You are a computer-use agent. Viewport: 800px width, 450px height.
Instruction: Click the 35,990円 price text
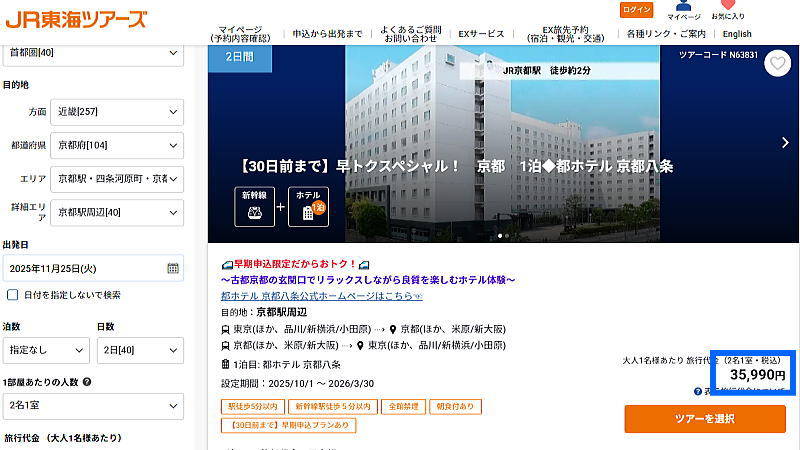[x=757, y=374]
